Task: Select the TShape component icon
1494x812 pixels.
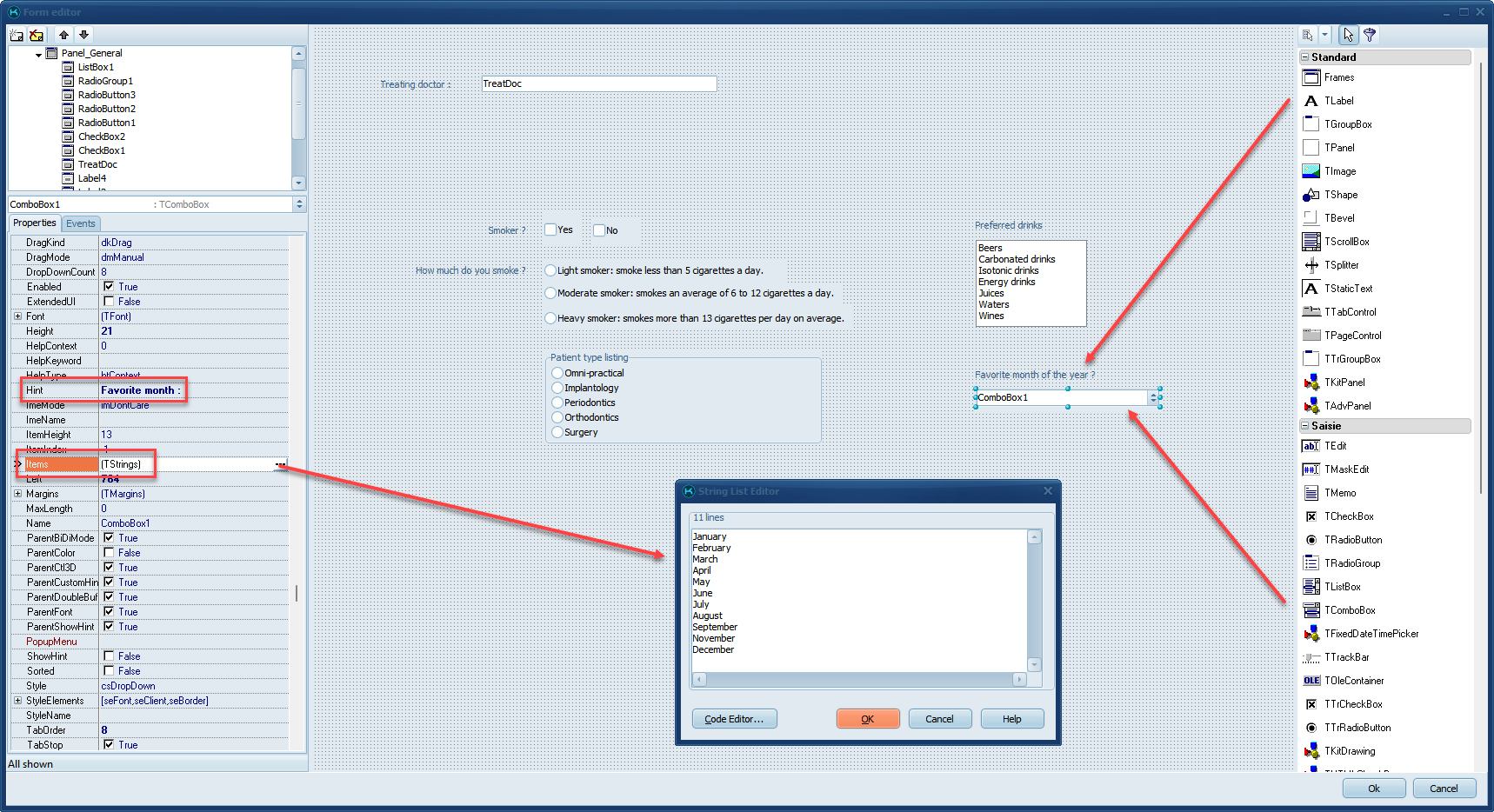Action: (1311, 195)
